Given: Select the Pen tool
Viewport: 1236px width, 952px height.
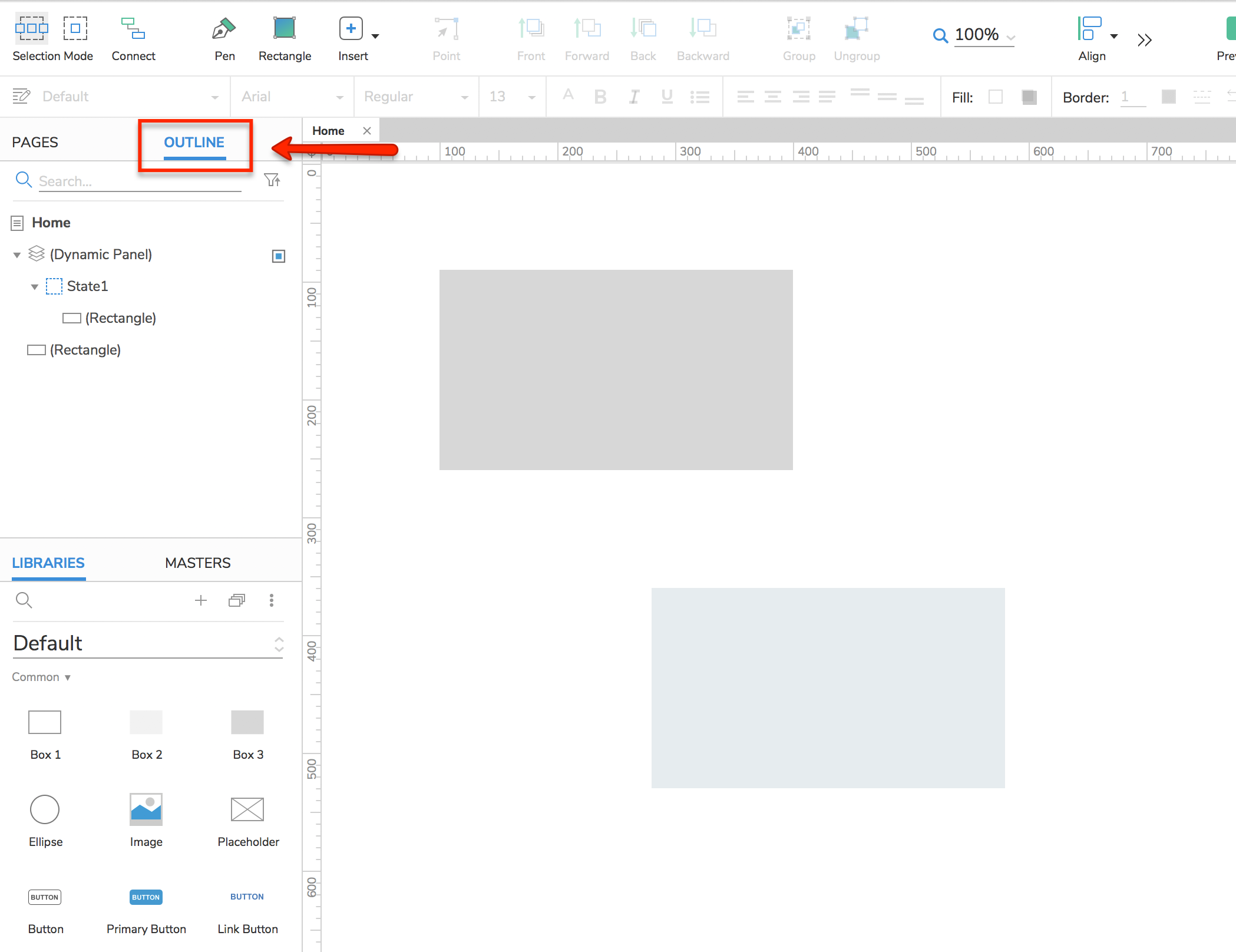Looking at the screenshot, I should pyautogui.click(x=224, y=28).
